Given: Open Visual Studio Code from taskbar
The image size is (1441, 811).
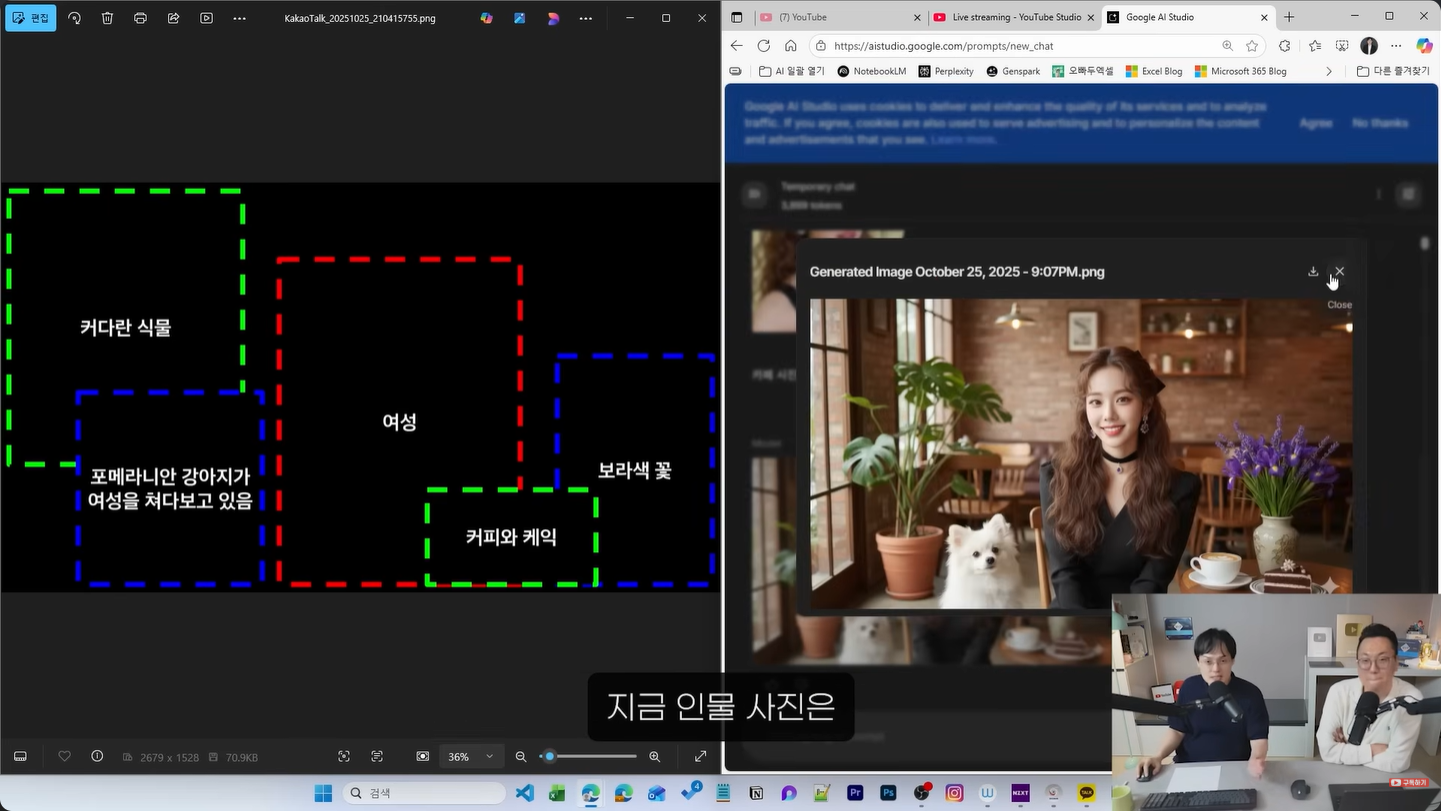Looking at the screenshot, I should pos(524,793).
